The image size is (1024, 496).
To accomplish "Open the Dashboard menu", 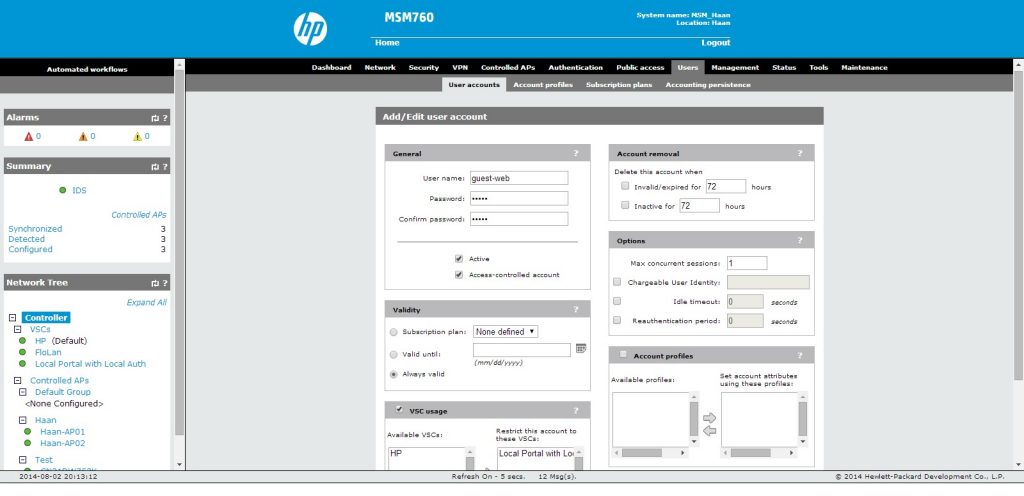I will (331, 67).
